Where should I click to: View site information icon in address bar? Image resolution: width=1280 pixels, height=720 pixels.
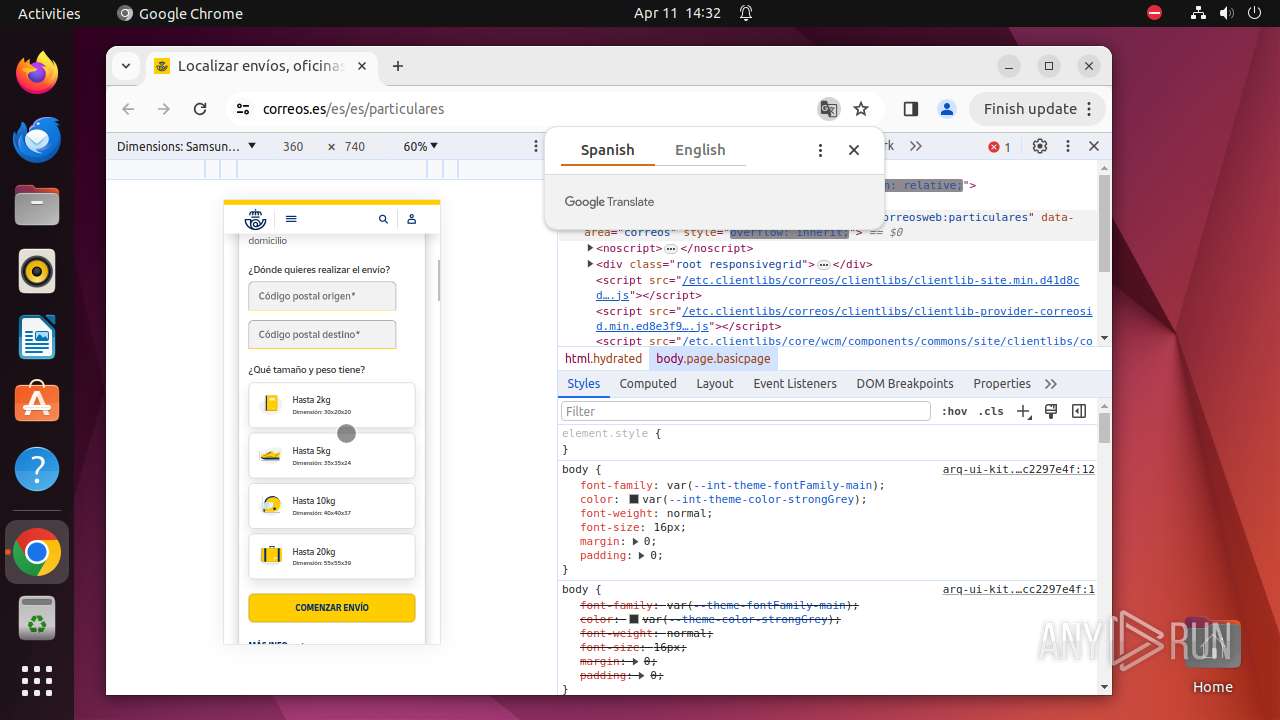[x=243, y=109]
